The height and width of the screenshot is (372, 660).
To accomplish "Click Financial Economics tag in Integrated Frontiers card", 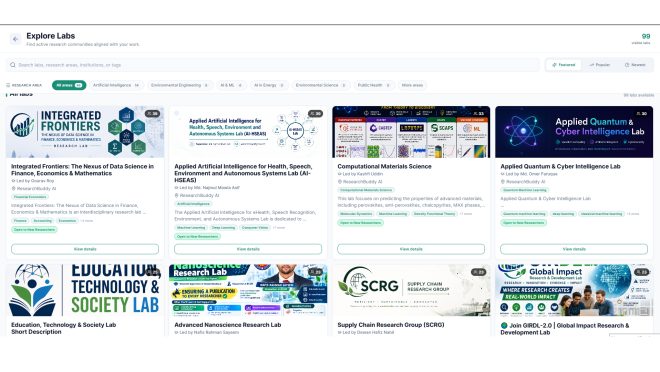I will coord(30,197).
